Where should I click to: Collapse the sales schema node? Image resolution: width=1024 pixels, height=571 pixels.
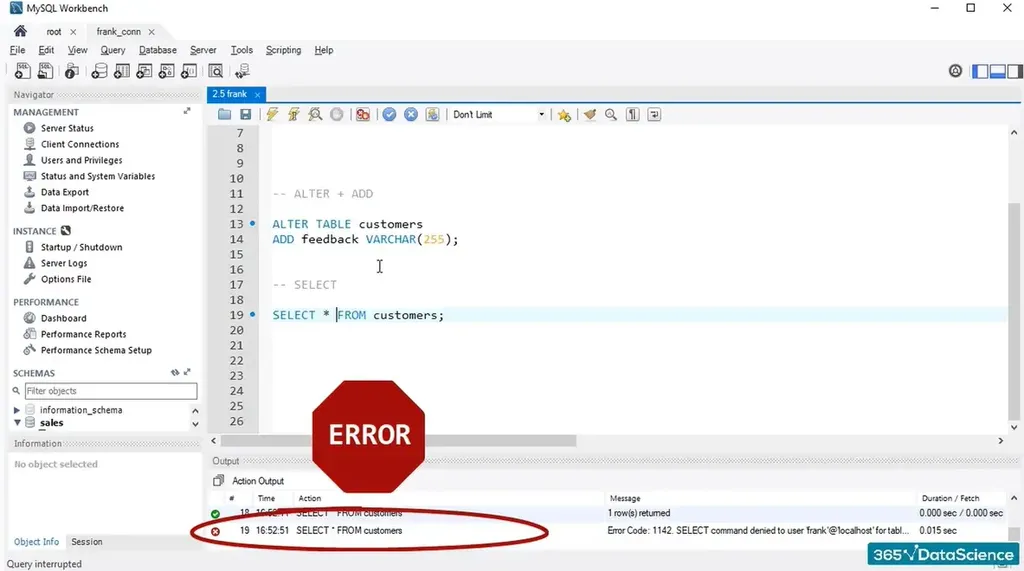(17, 423)
